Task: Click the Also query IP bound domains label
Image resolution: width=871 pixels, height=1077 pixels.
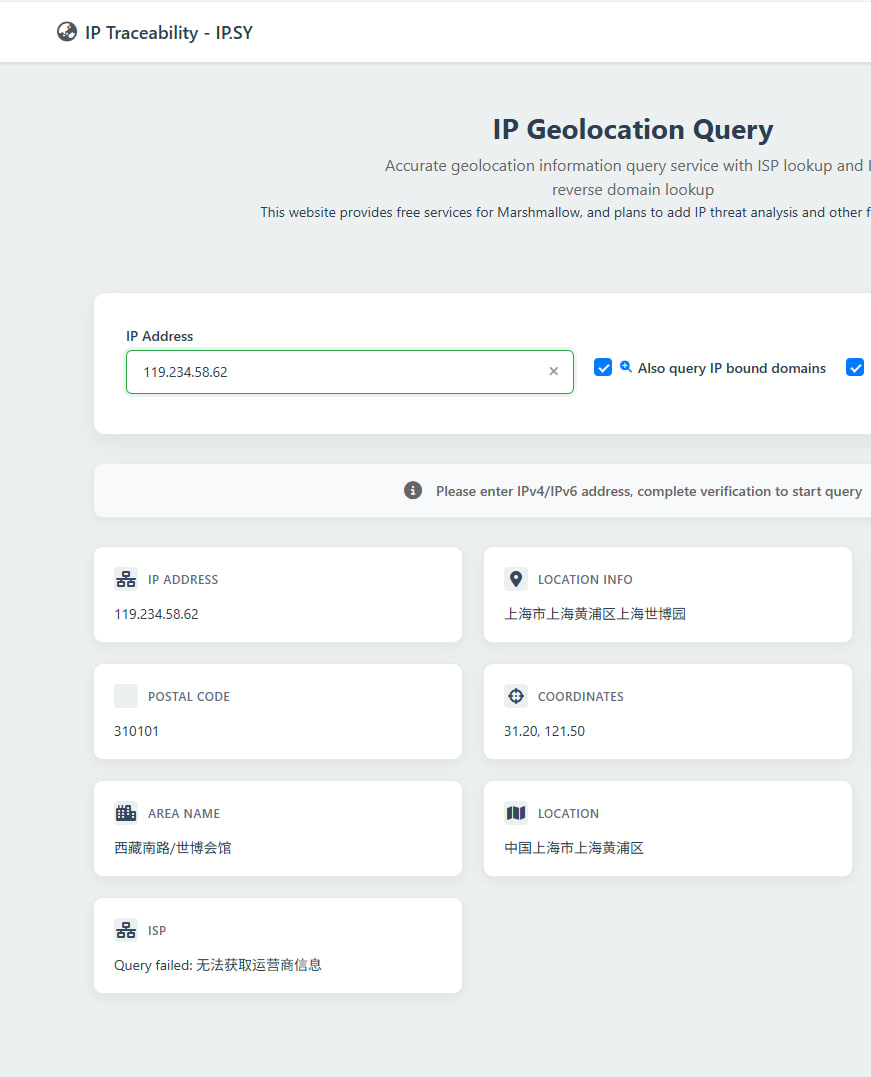Action: 731,368
